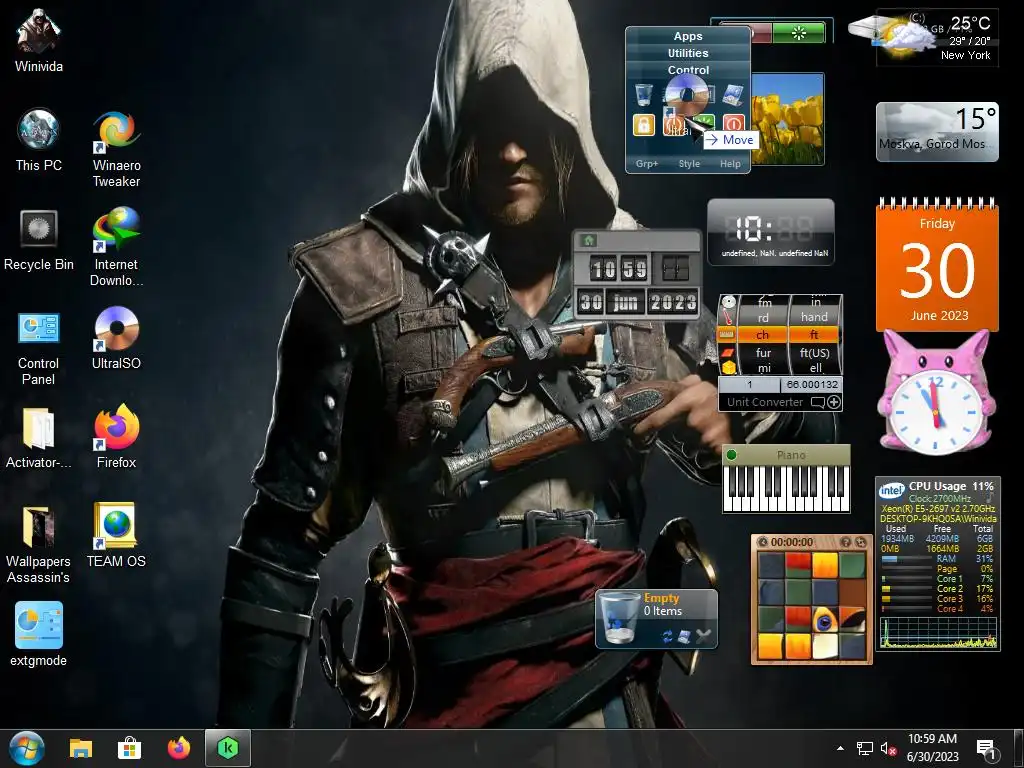
Task: Select 'hand' unit in the right converter wheel
Action: (x=814, y=317)
